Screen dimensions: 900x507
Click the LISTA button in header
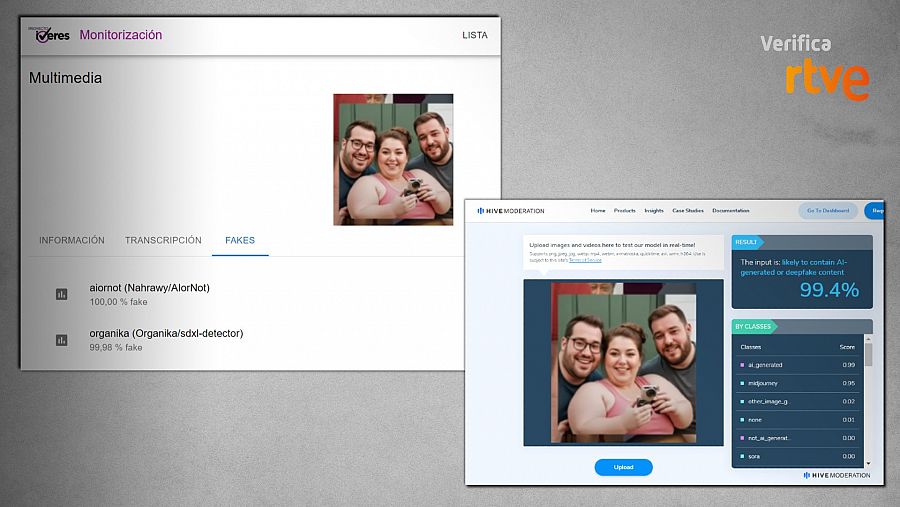point(475,36)
